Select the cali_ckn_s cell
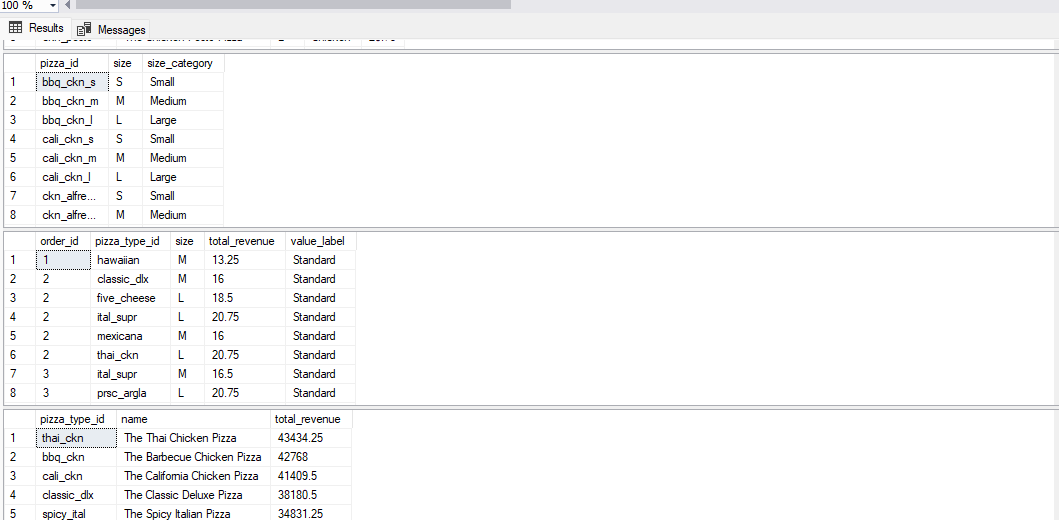1059x520 pixels. point(72,139)
